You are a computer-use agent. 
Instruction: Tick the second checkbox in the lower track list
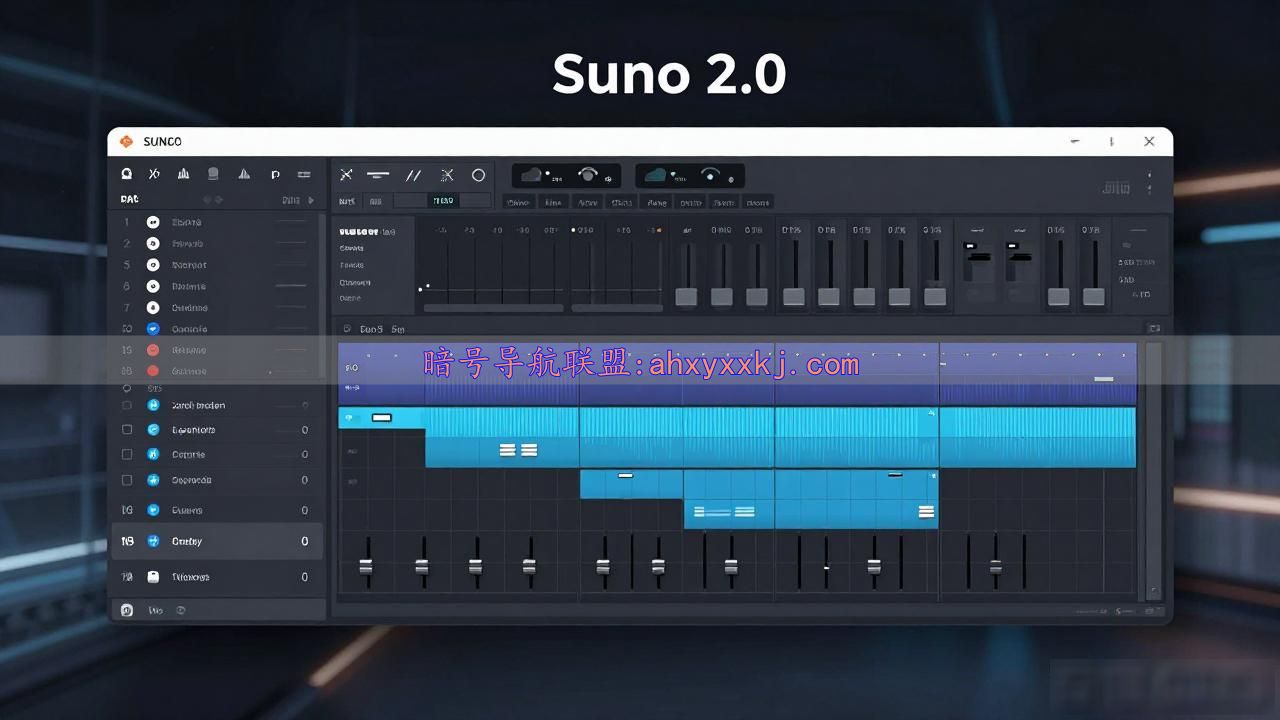tap(127, 430)
